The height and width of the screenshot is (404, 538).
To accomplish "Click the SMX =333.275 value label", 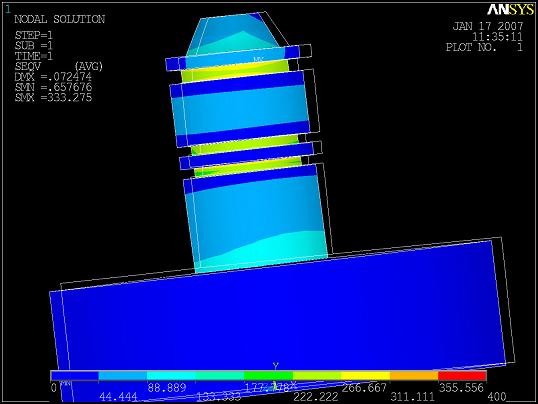I will 54,97.
